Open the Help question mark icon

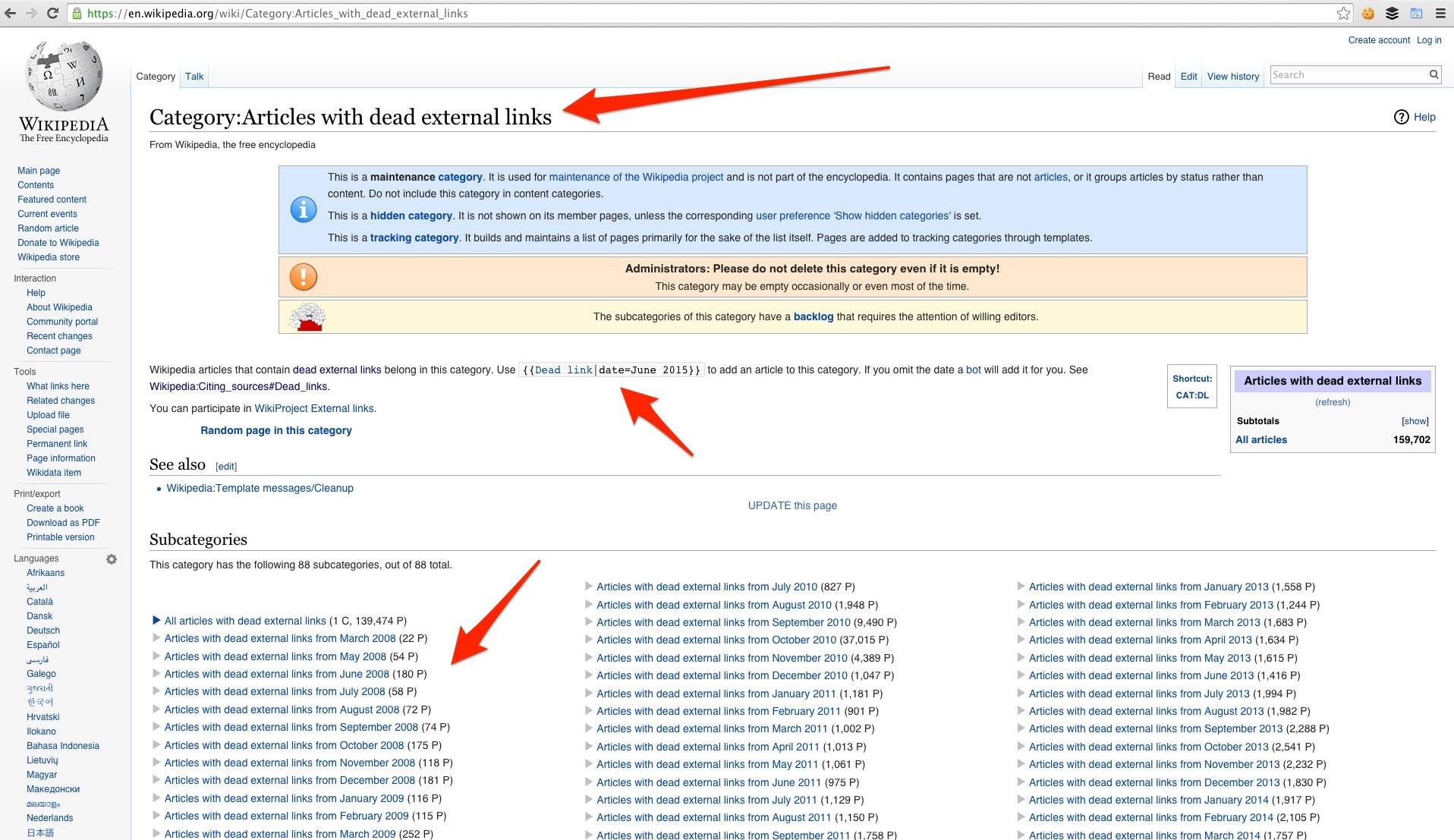[x=1400, y=117]
